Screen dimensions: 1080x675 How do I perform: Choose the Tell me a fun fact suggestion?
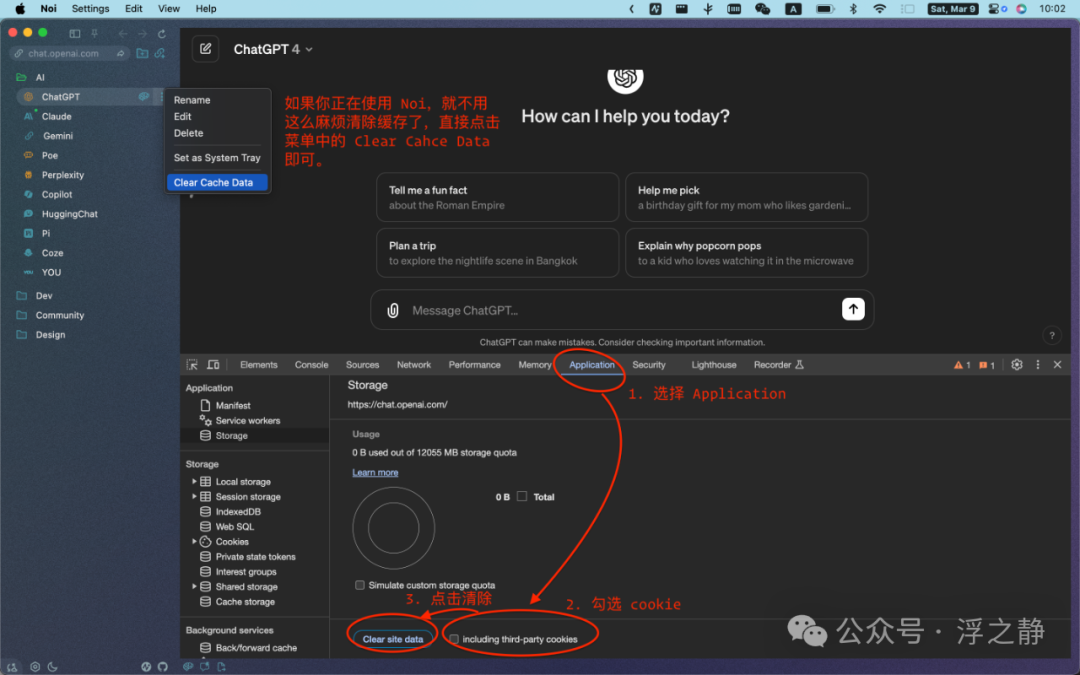[497, 198]
